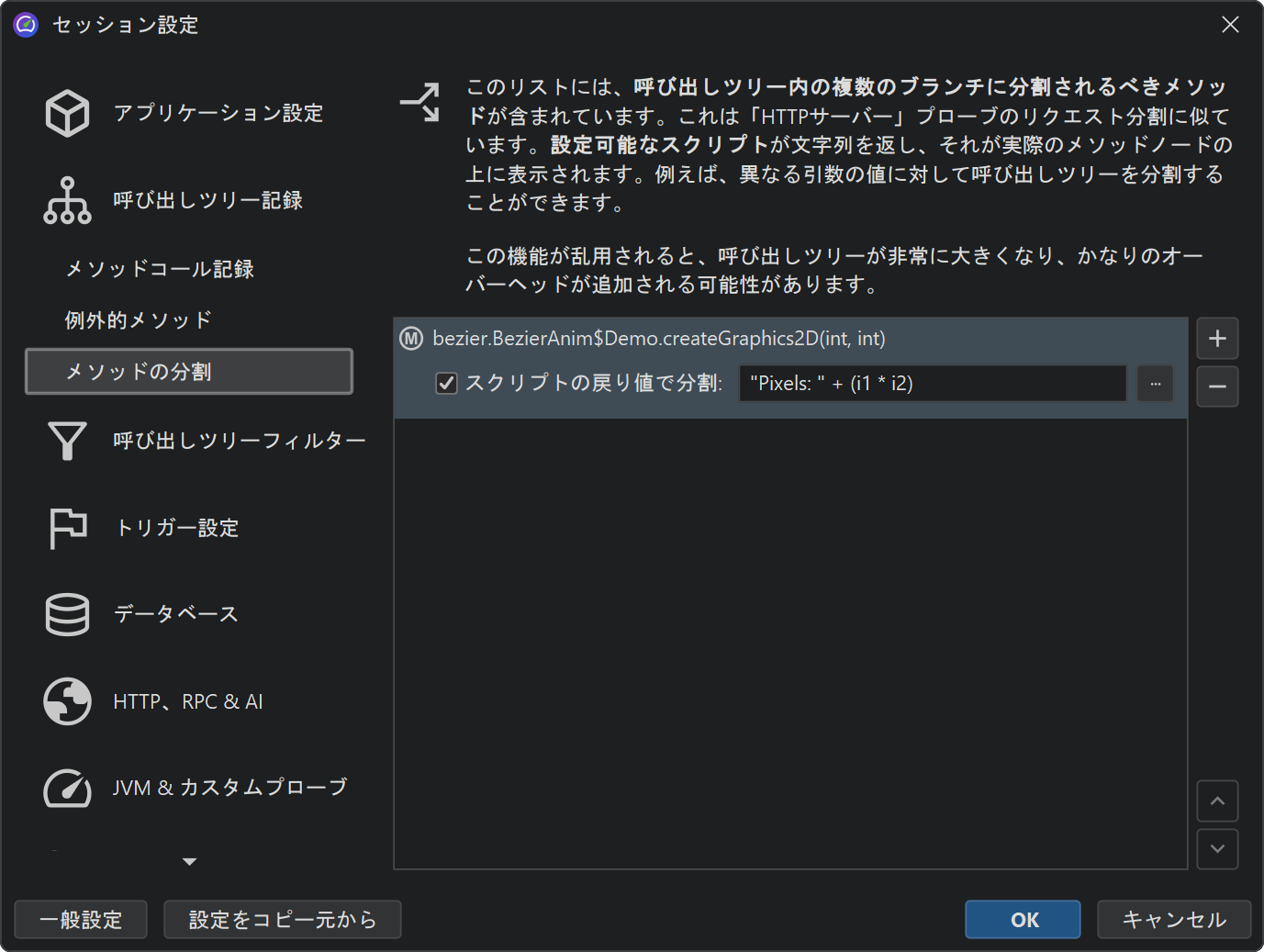The image size is (1264, 952).
Task: Click the call tree recording icon
Action: pos(67,200)
